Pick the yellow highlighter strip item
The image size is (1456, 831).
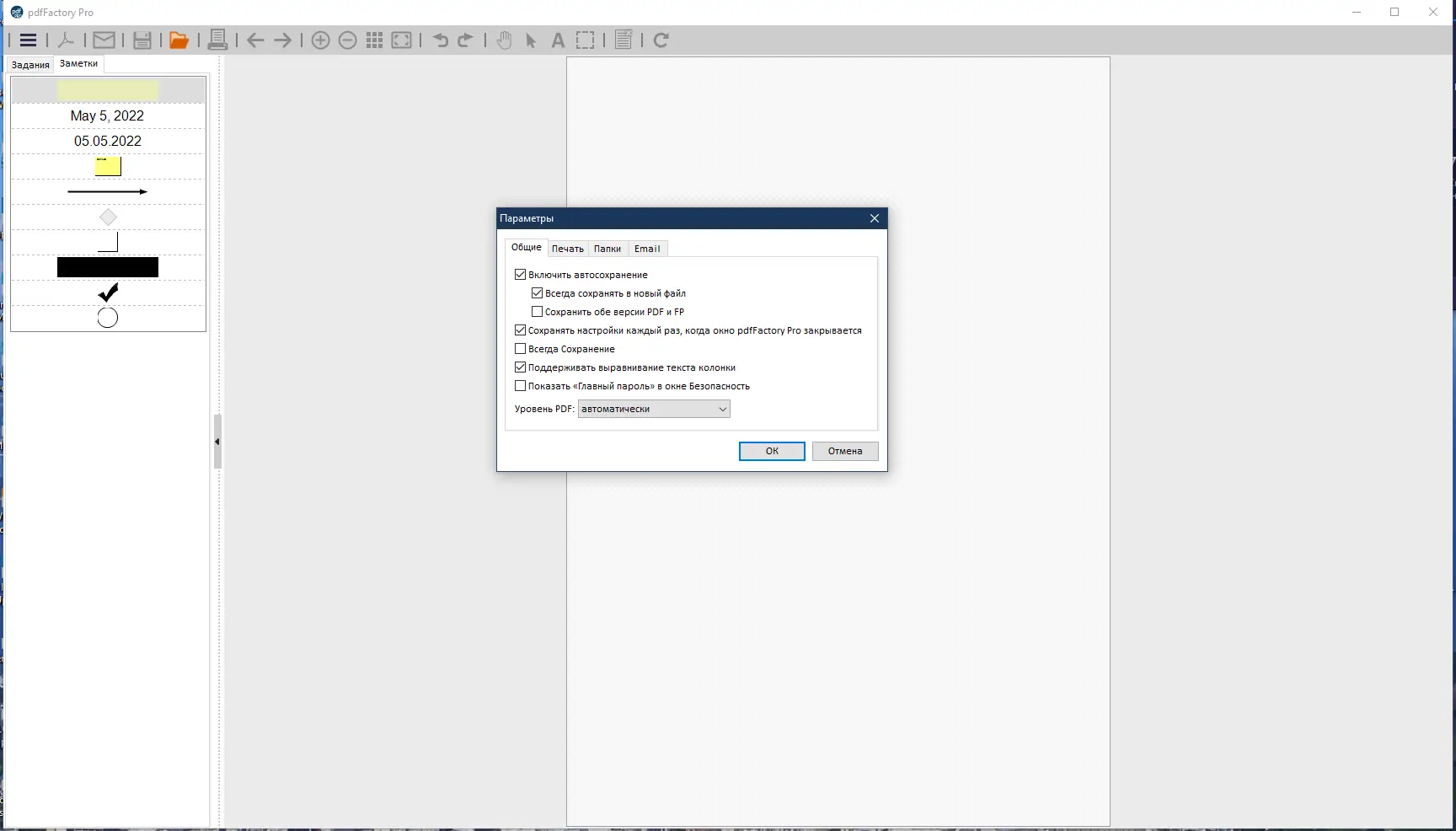pyautogui.click(x=108, y=90)
